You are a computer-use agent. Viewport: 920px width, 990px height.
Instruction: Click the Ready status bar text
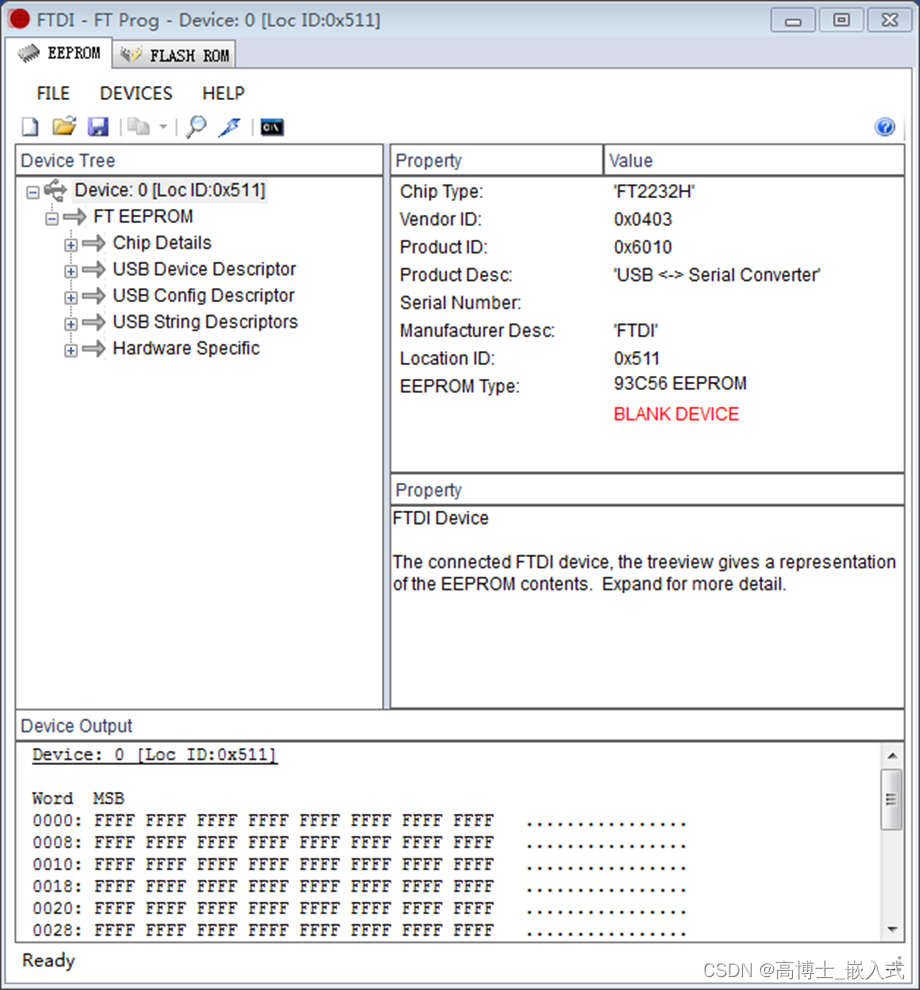pyautogui.click(x=49, y=961)
